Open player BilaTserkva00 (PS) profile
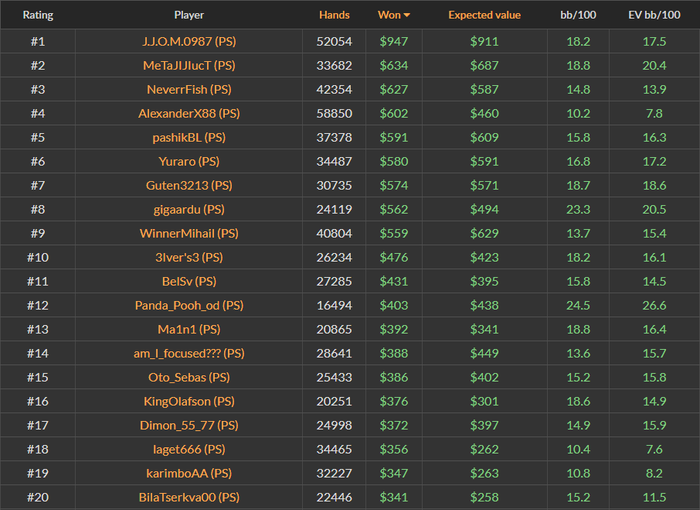700x510 pixels. tap(189, 497)
